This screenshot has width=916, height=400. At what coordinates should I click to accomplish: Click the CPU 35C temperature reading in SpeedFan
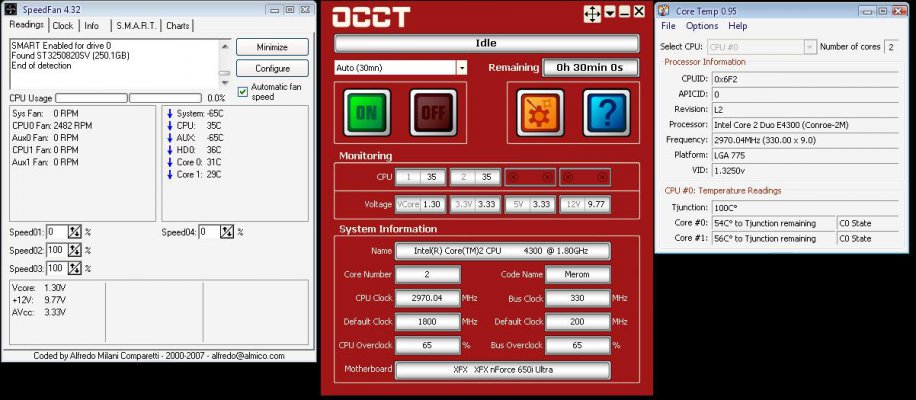[193, 126]
